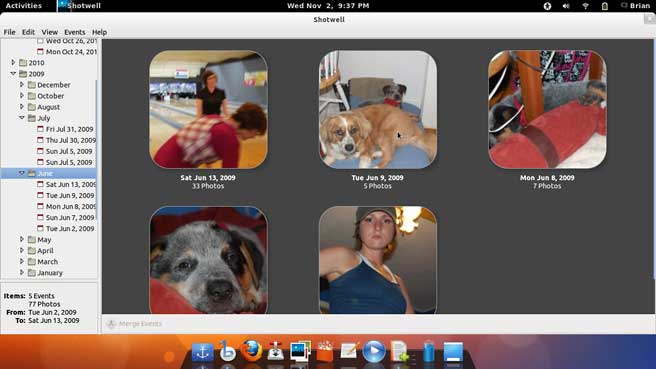Viewport: 656px width, 369px height.
Task: Click the document with green plus dock icon
Action: (400, 351)
